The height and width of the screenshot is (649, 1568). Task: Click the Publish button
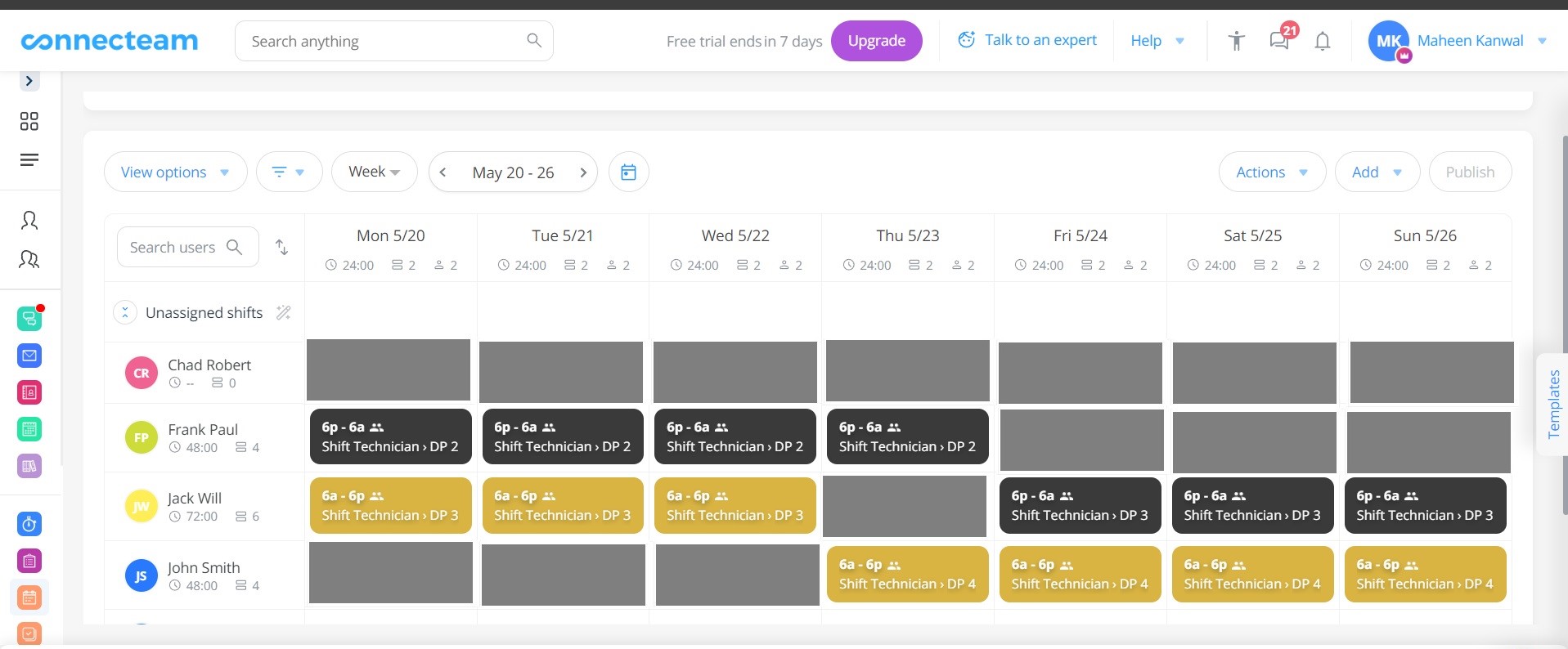pyautogui.click(x=1469, y=172)
